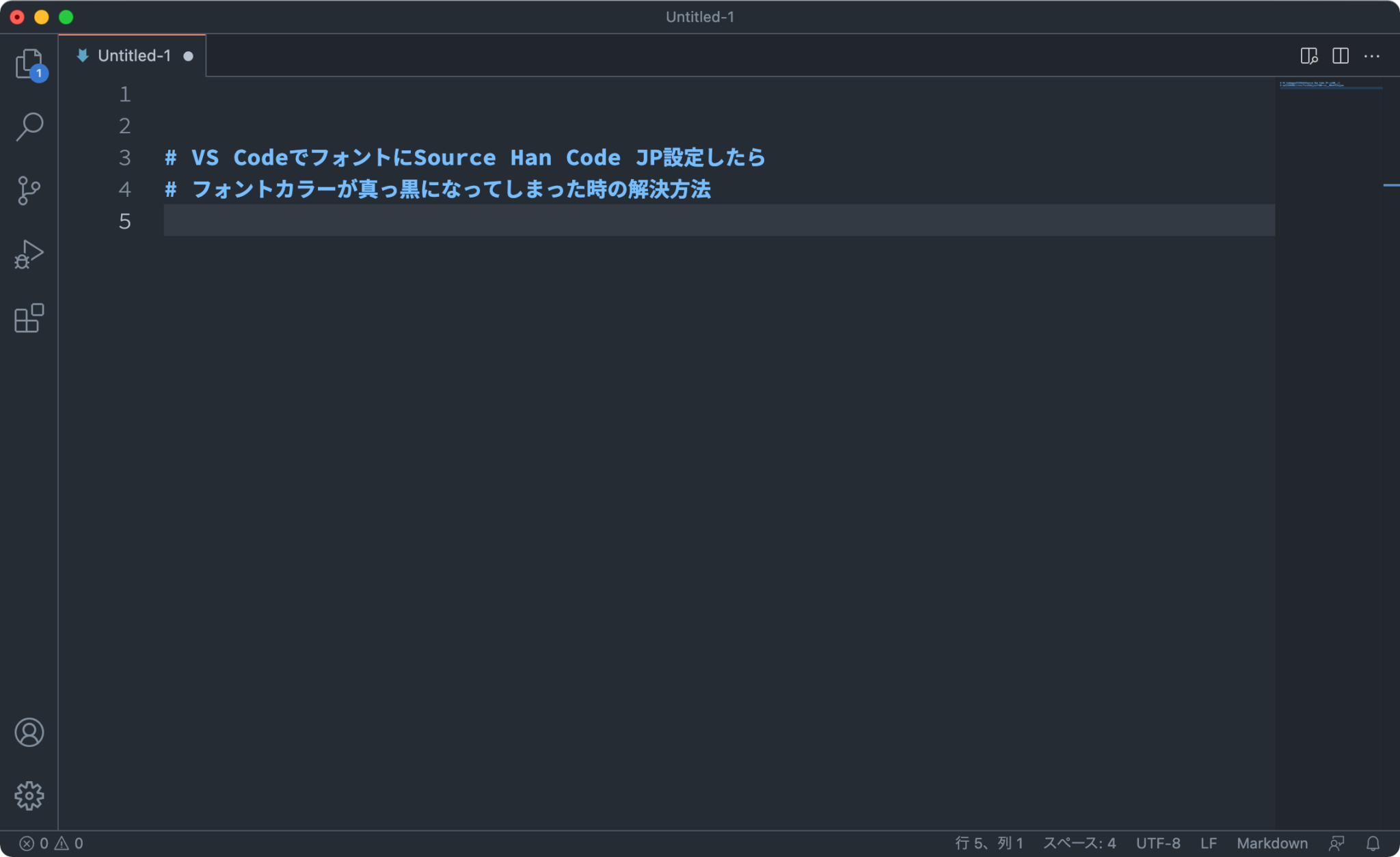Open the notifications bell in the status bar

[x=1374, y=843]
